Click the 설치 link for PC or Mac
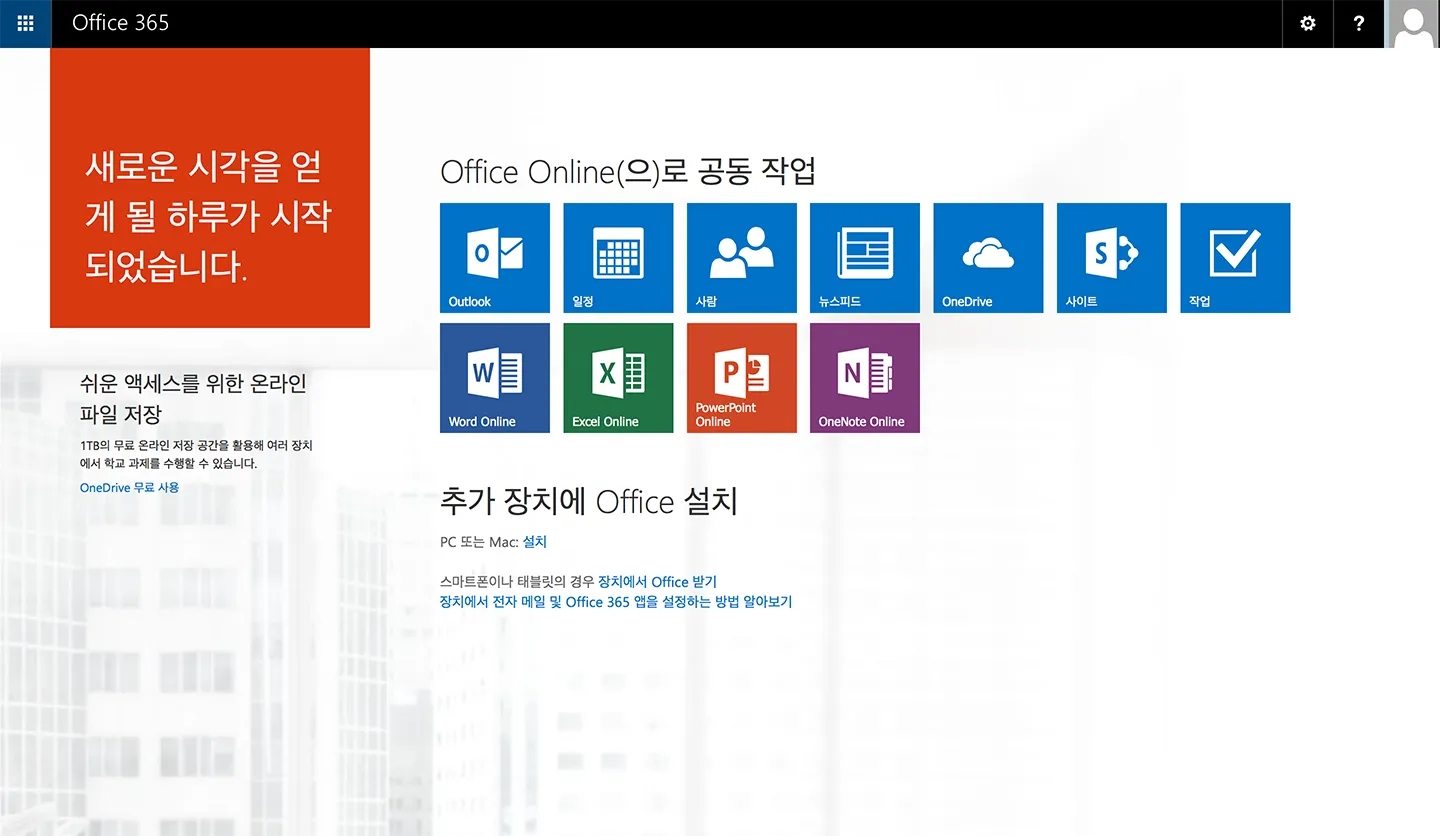Viewport: 1440px width, 836px height. [535, 542]
